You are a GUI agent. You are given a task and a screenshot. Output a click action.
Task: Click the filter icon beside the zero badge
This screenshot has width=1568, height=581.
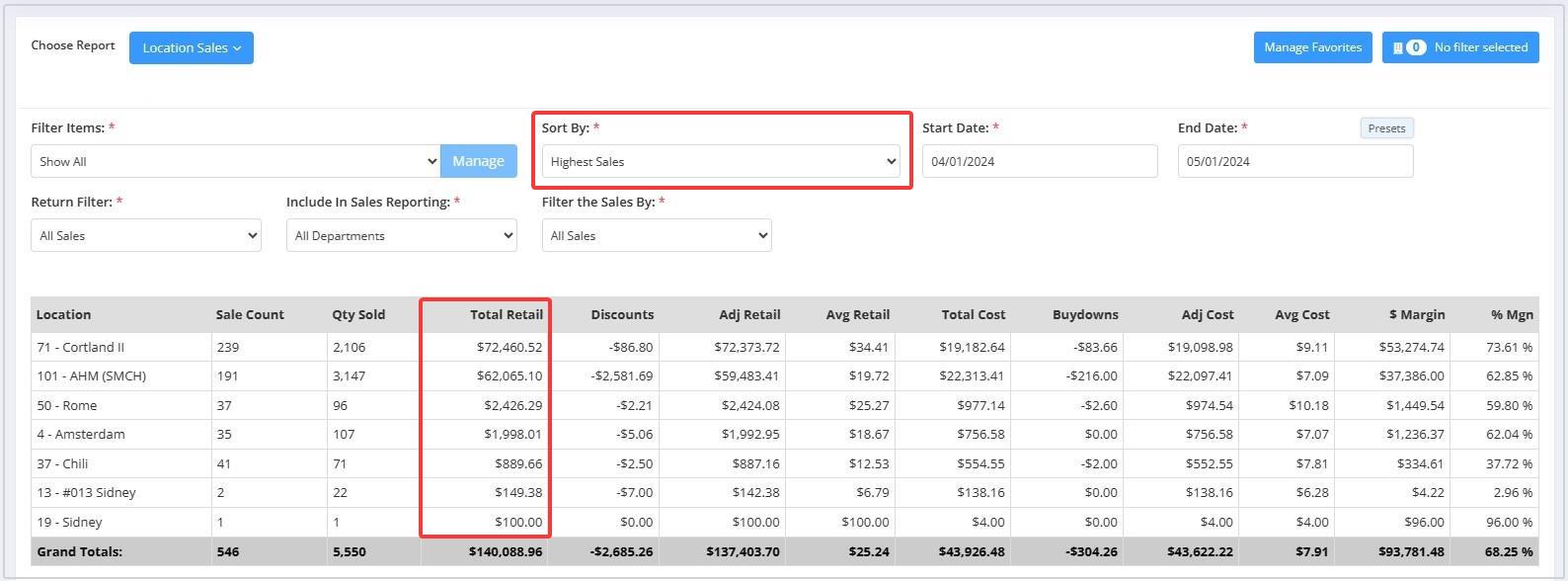pyautogui.click(x=1397, y=47)
